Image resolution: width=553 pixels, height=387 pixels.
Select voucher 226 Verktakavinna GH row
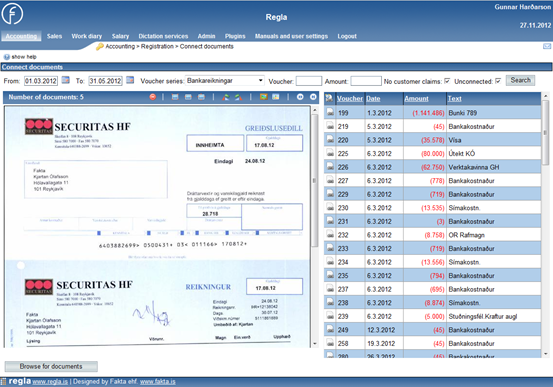pyautogui.click(x=432, y=167)
